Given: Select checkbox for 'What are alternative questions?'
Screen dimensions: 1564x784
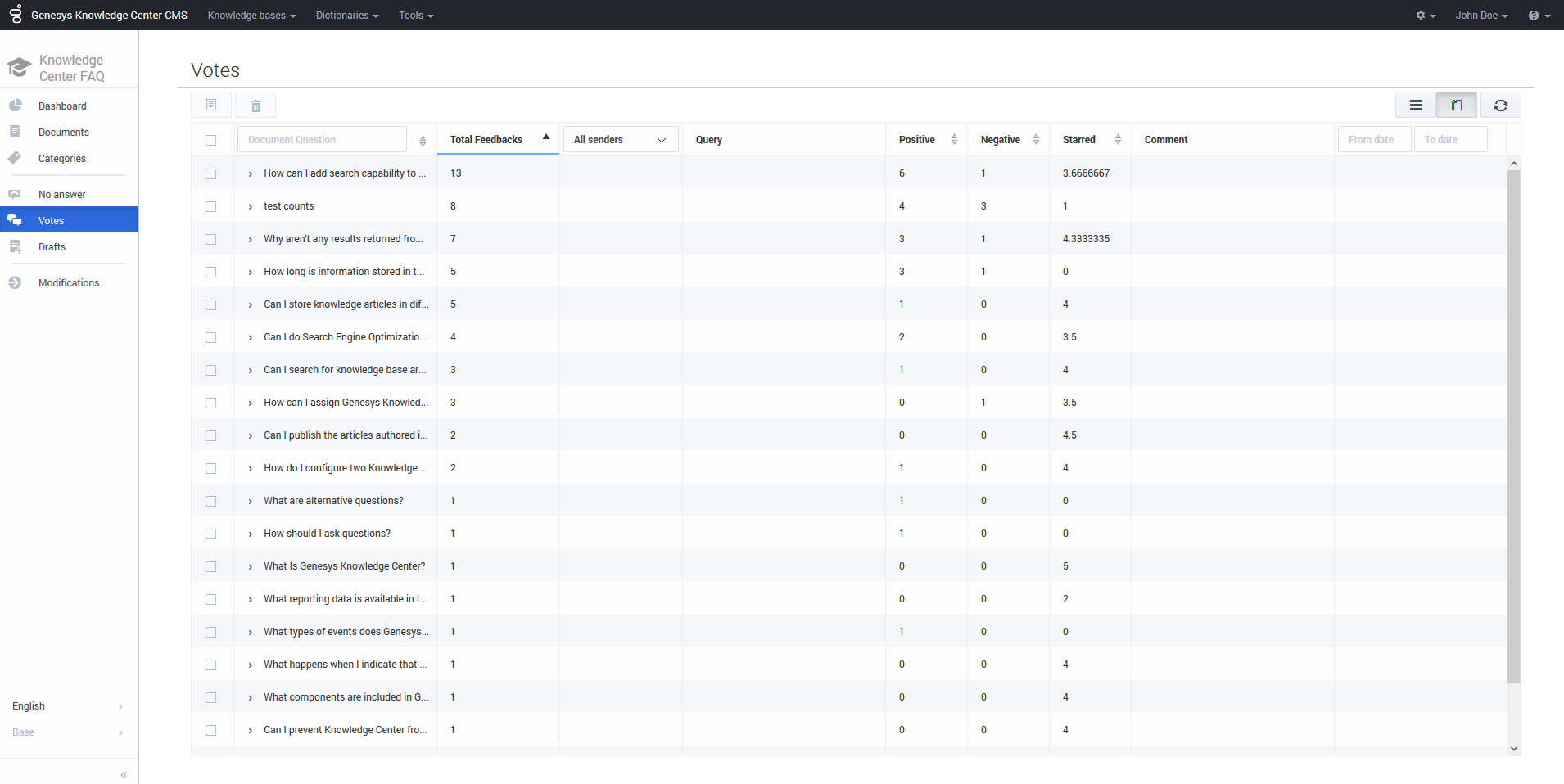Looking at the screenshot, I should point(211,501).
